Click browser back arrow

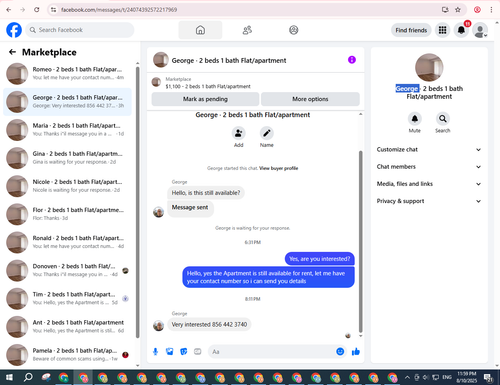tap(9, 10)
